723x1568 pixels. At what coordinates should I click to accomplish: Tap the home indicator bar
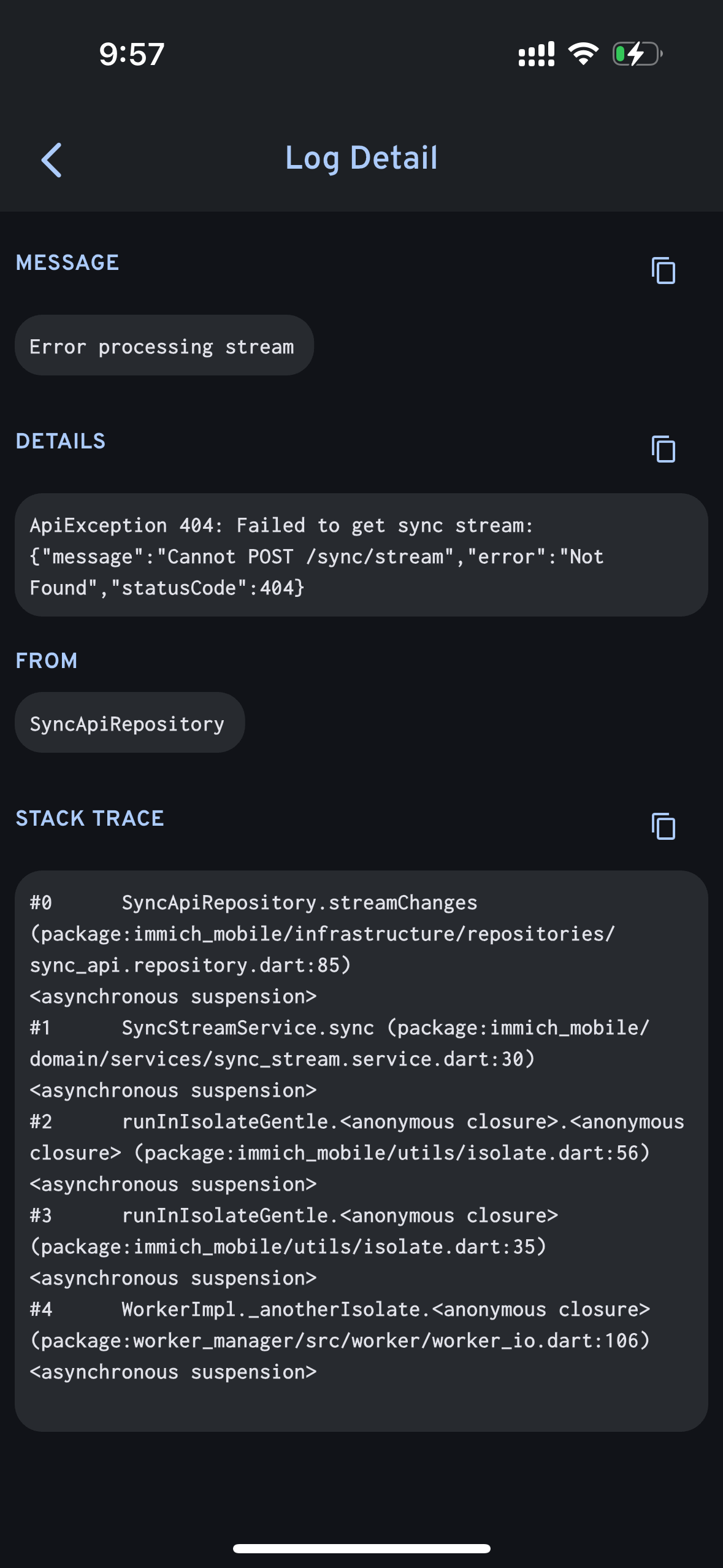click(361, 1548)
